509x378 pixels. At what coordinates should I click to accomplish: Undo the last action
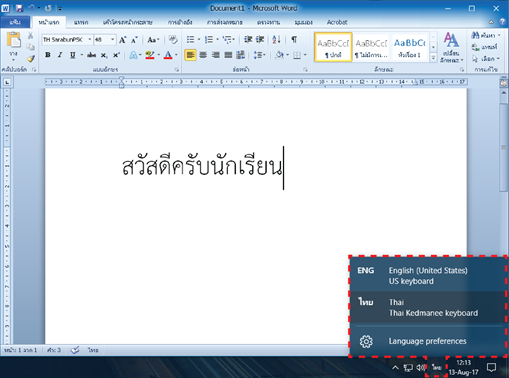32,8
